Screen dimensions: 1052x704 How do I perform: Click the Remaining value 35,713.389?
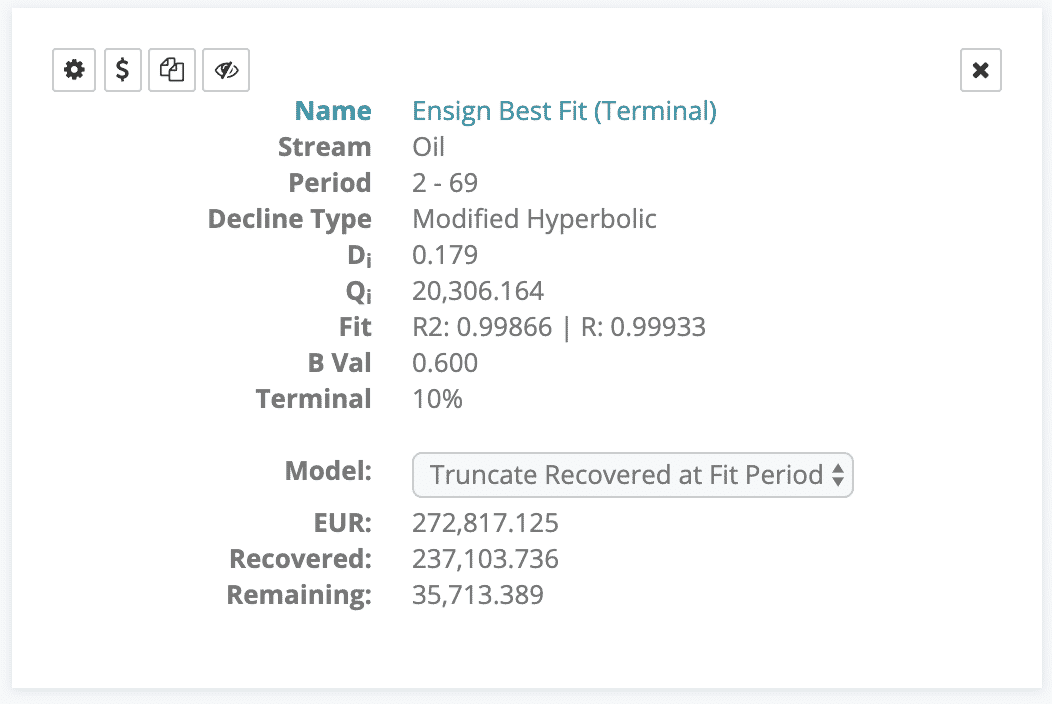coord(478,595)
